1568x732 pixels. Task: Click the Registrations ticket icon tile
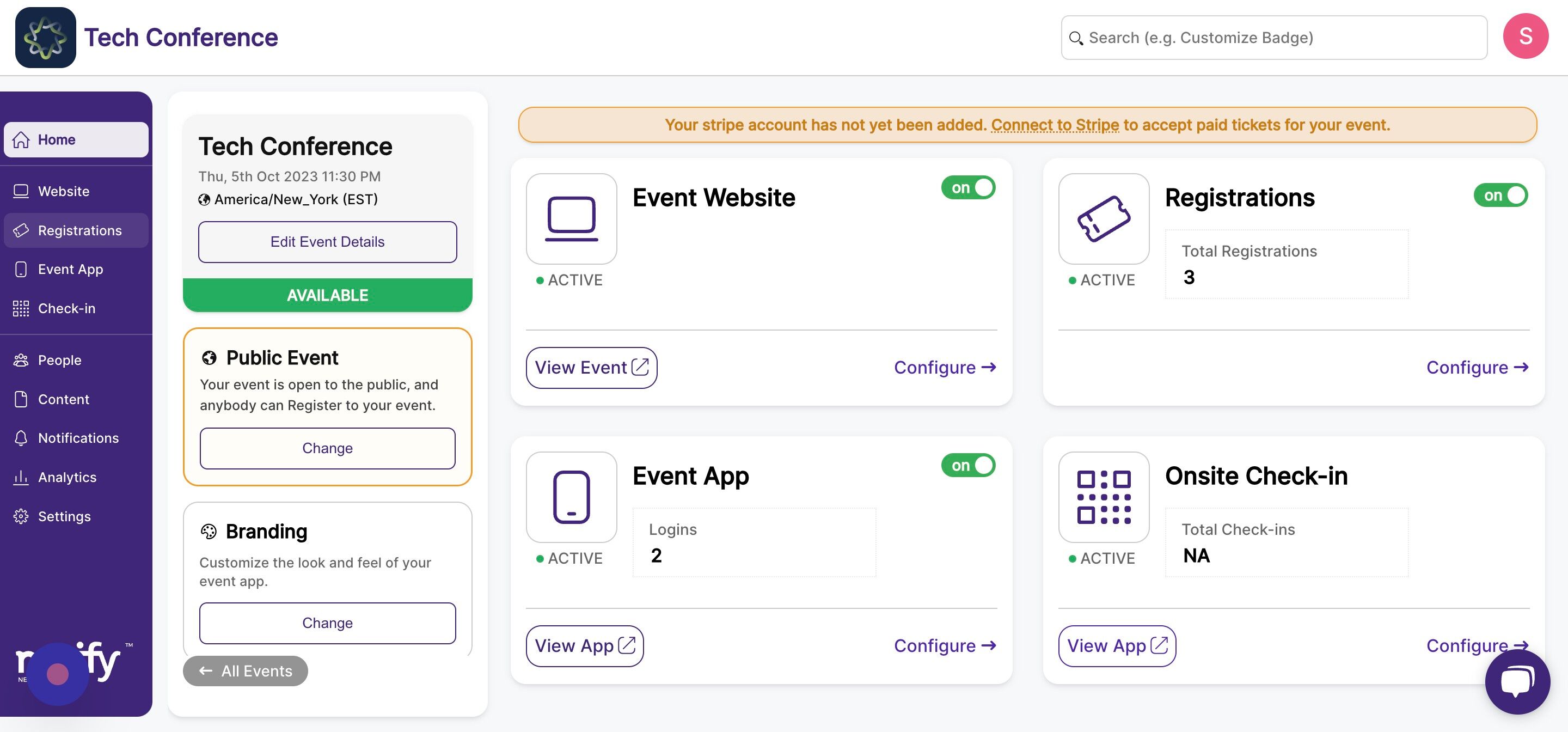(x=1104, y=218)
